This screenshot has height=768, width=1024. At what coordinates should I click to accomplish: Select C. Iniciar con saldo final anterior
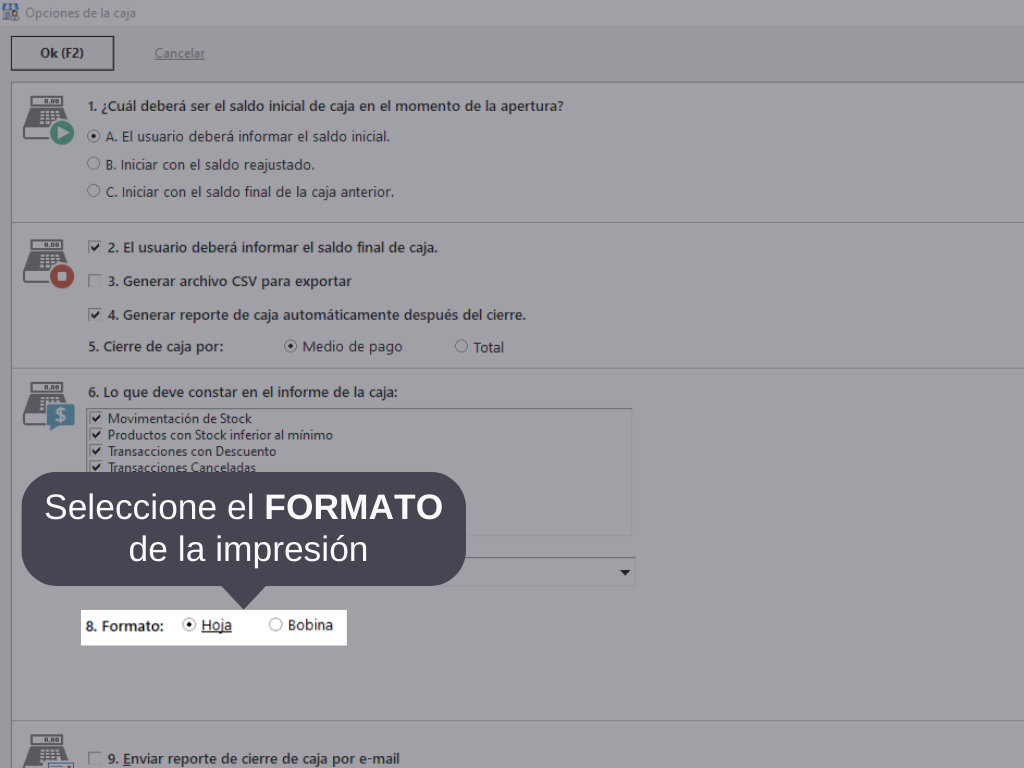coord(93,191)
